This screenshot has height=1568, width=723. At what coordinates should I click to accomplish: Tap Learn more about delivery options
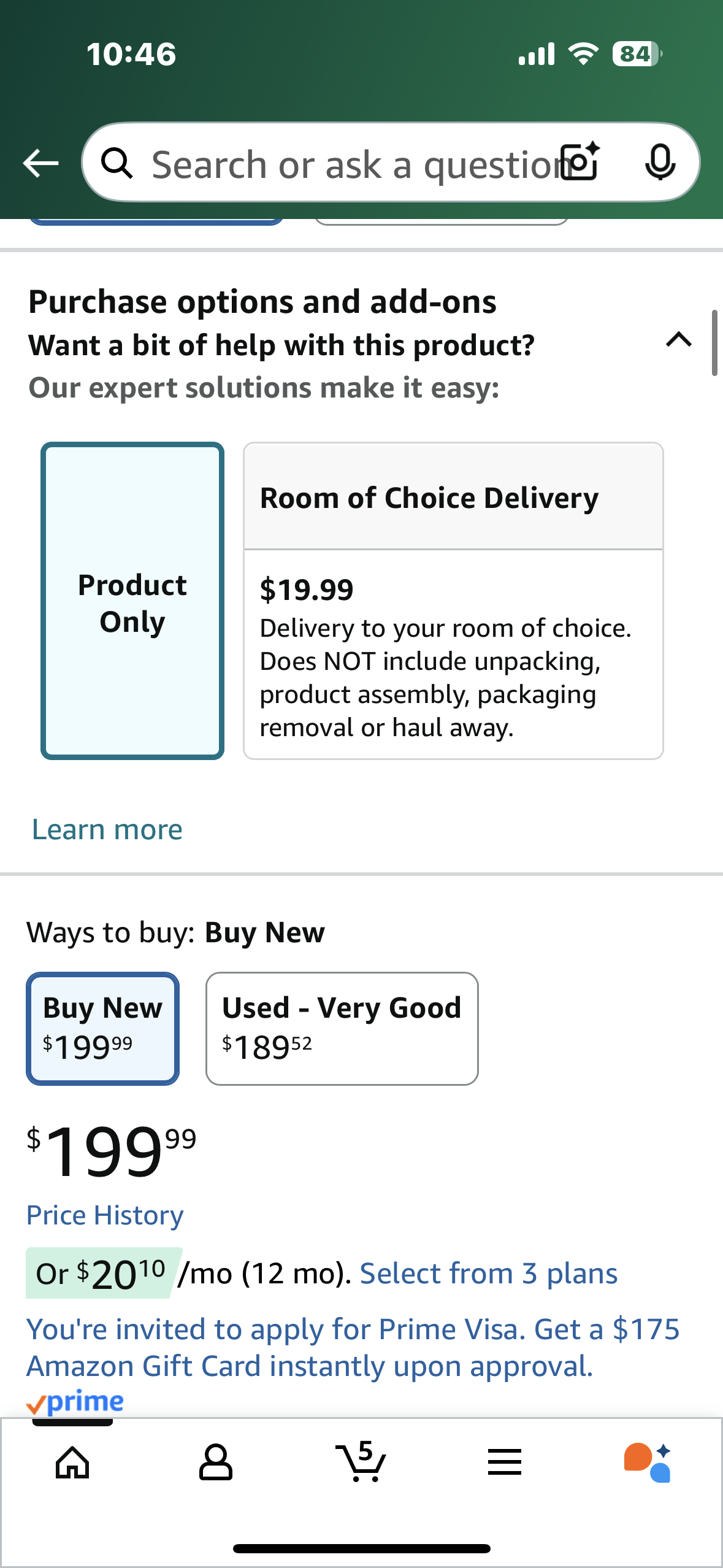pos(106,828)
